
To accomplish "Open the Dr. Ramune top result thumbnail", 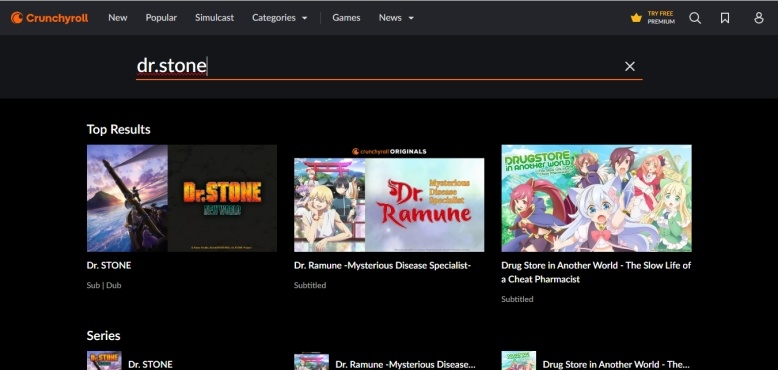I will (389, 198).
